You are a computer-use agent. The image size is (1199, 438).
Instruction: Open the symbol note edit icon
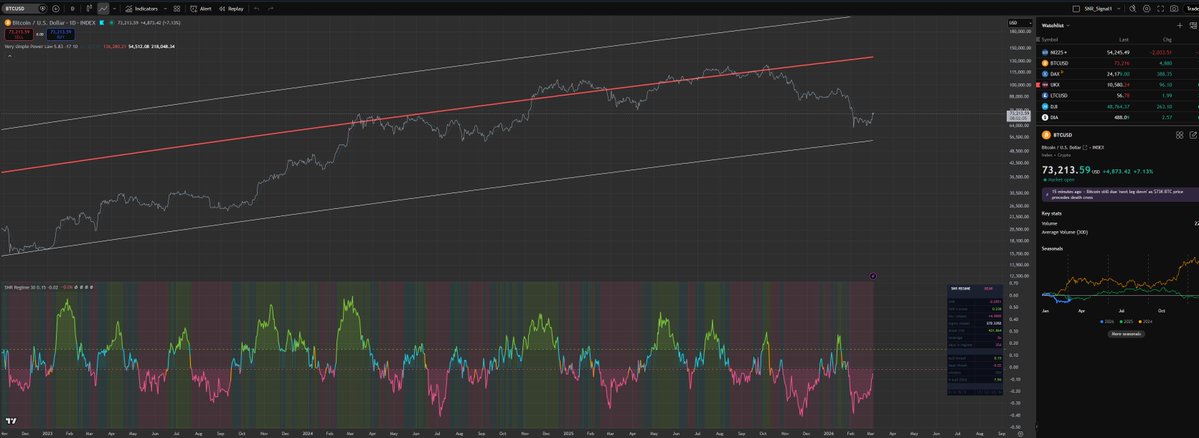point(1193,135)
